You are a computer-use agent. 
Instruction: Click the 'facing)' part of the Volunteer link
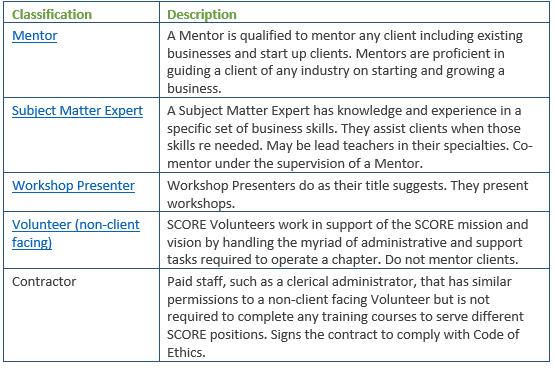pyautogui.click(x=32, y=243)
